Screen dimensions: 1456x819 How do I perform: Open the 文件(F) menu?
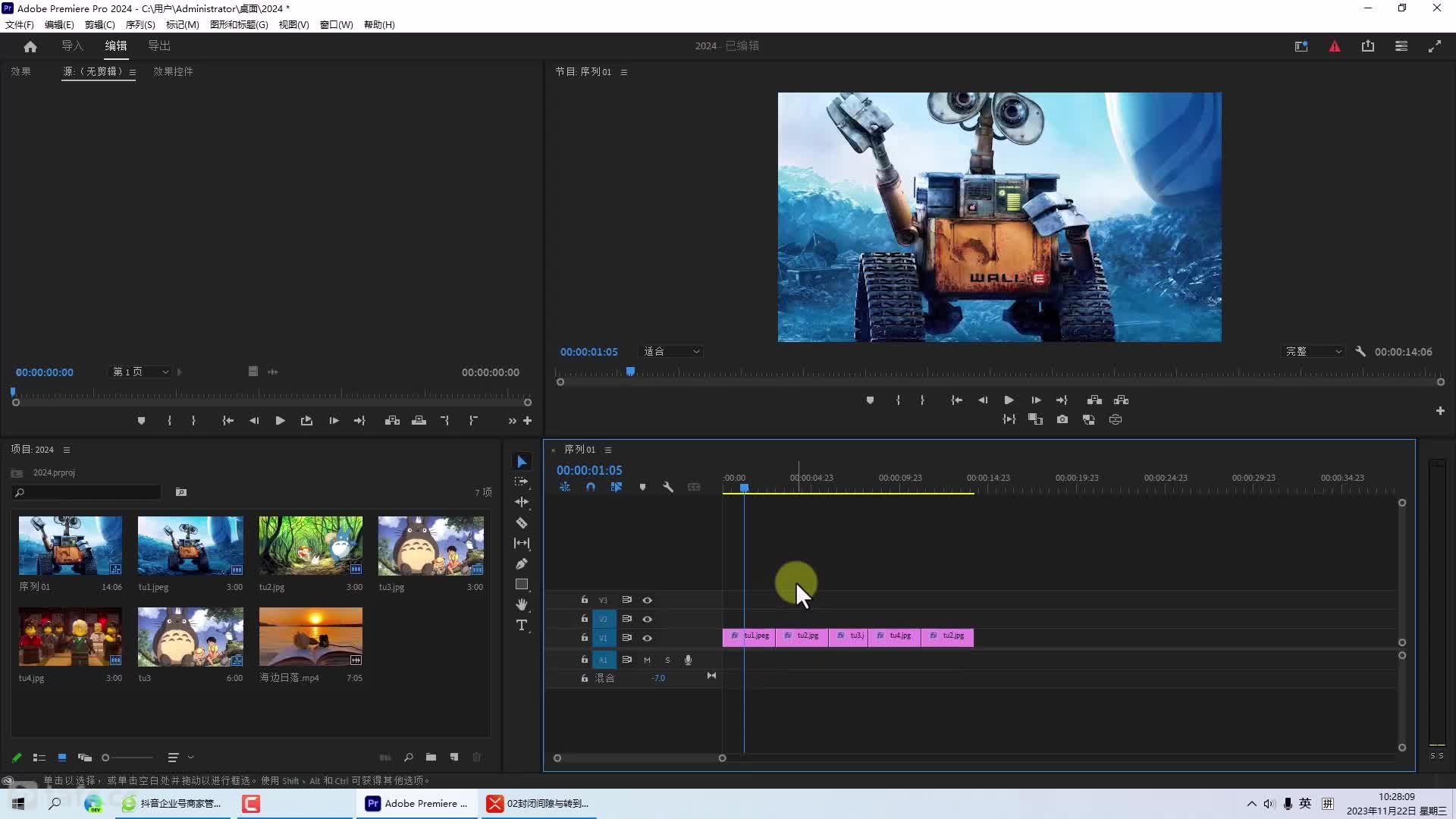point(20,24)
